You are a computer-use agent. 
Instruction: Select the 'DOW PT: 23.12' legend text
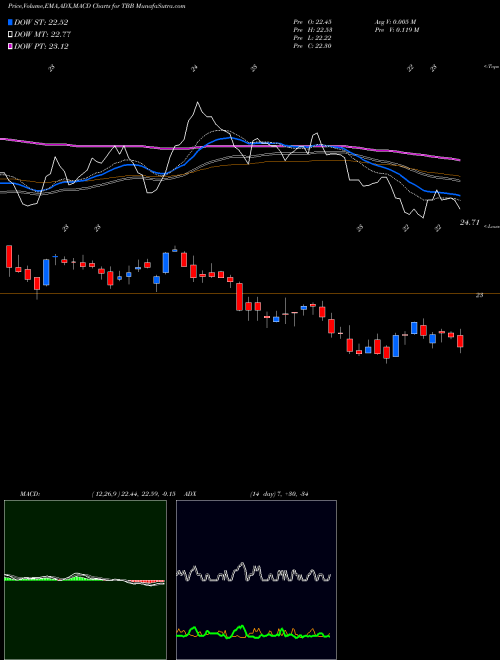pyautogui.click(x=41, y=46)
